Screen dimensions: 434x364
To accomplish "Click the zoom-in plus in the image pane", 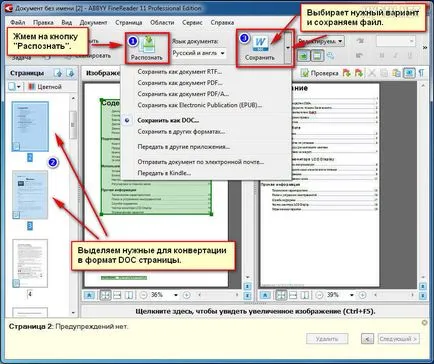I will 187,295.
